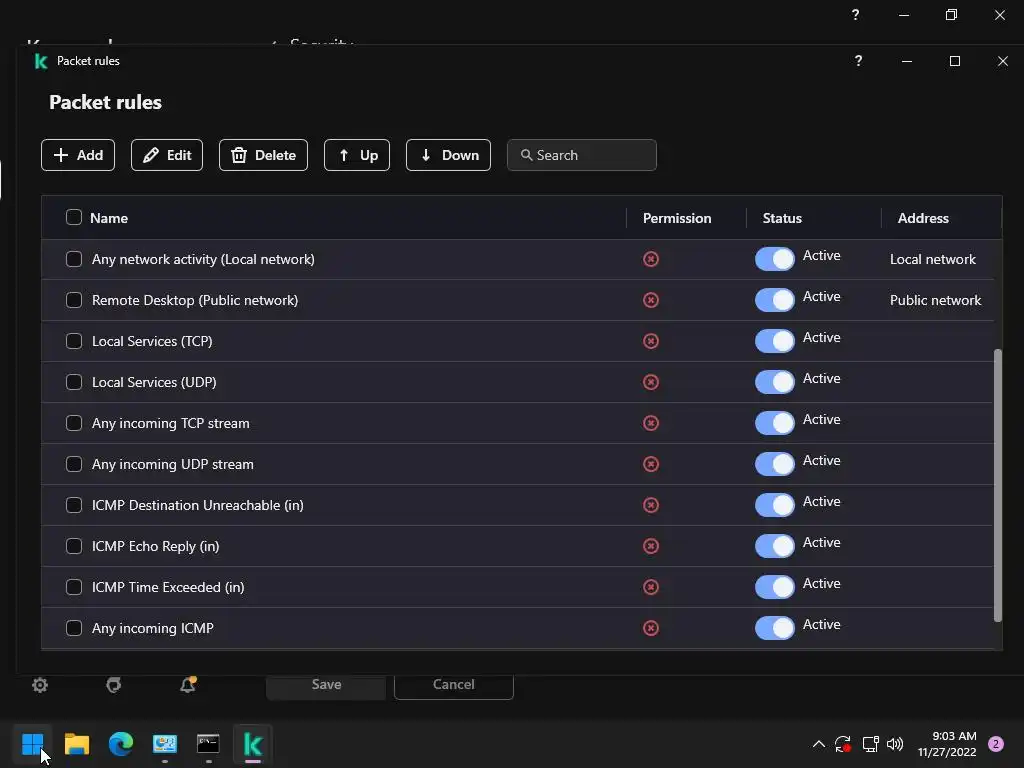This screenshot has width=1024, height=768.
Task: Open the Windows Start menu
Action: (x=32, y=744)
